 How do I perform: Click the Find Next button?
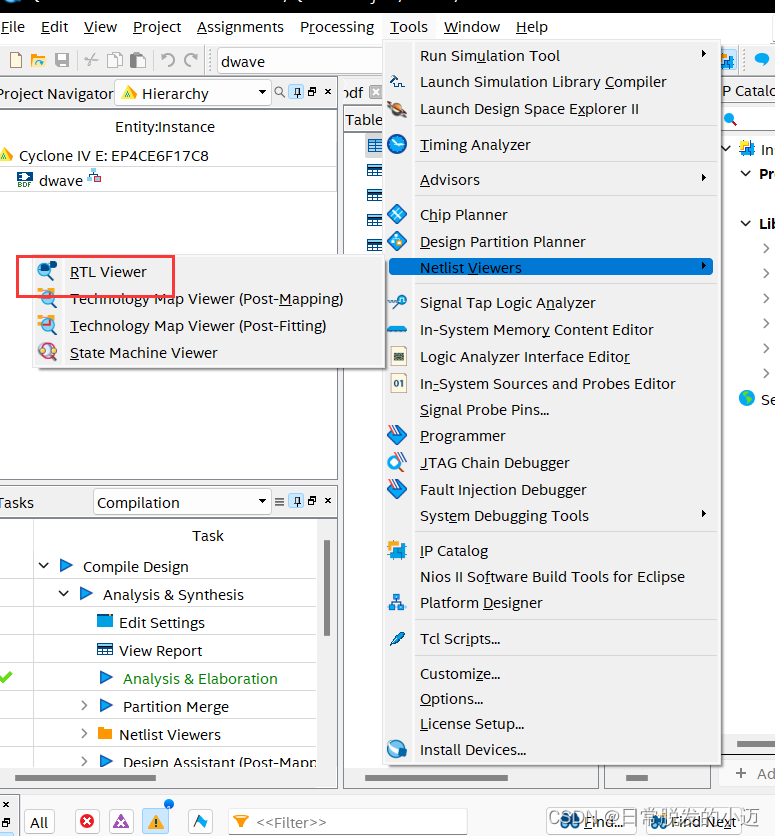point(693,821)
